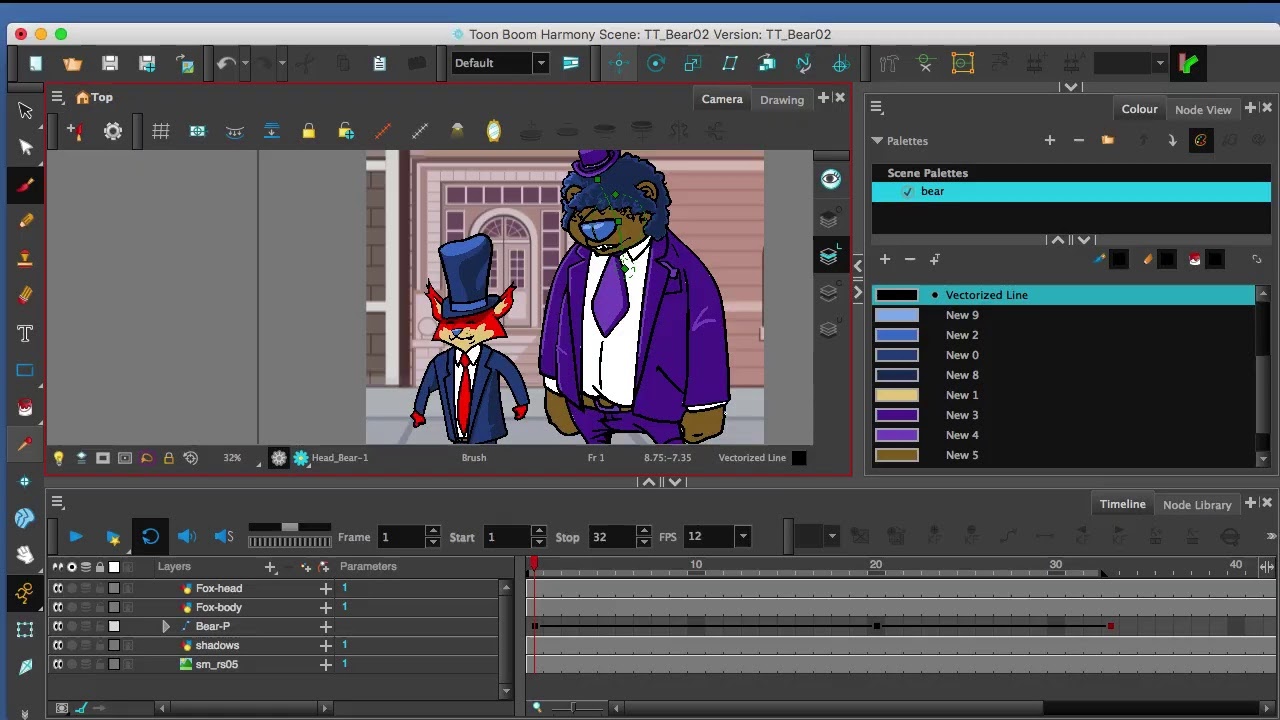This screenshot has height=720, width=1280.
Task: Click the Undo arrow icon
Action: pos(226,63)
